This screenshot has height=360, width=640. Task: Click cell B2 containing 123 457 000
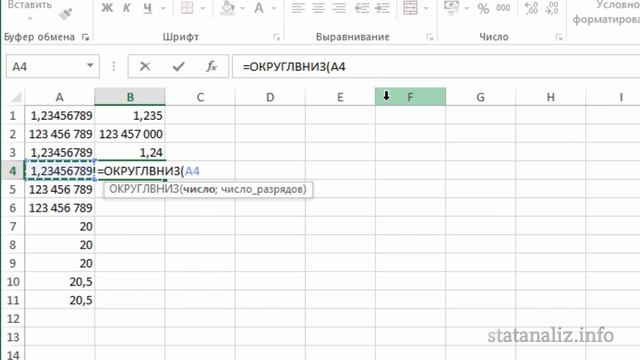coord(130,134)
